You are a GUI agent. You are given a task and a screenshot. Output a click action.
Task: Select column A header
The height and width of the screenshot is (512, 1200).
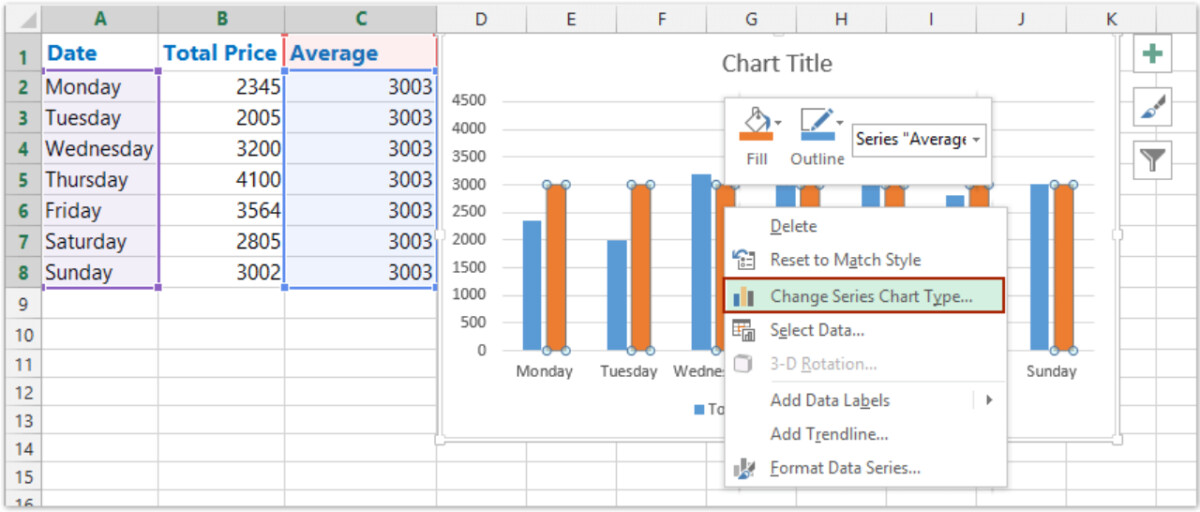click(x=100, y=19)
